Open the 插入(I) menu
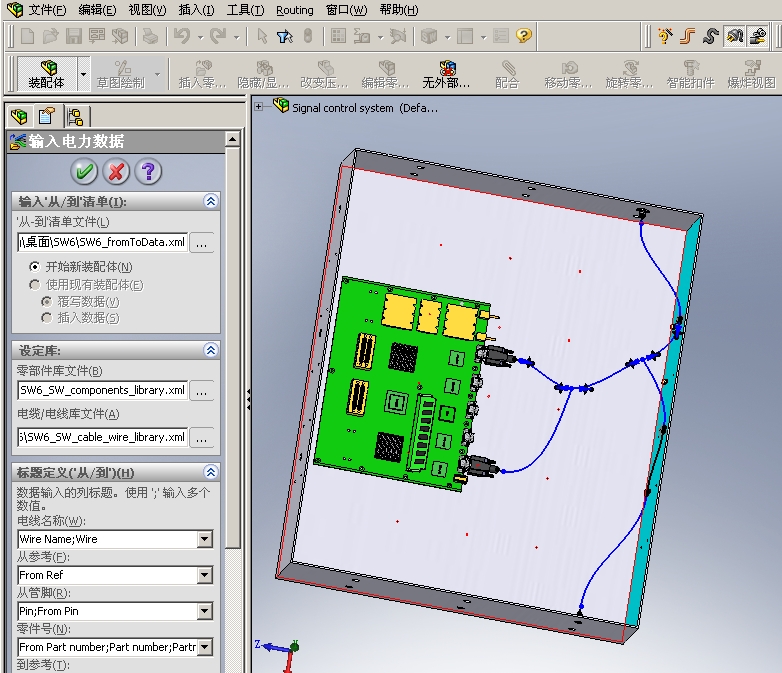 pyautogui.click(x=196, y=10)
